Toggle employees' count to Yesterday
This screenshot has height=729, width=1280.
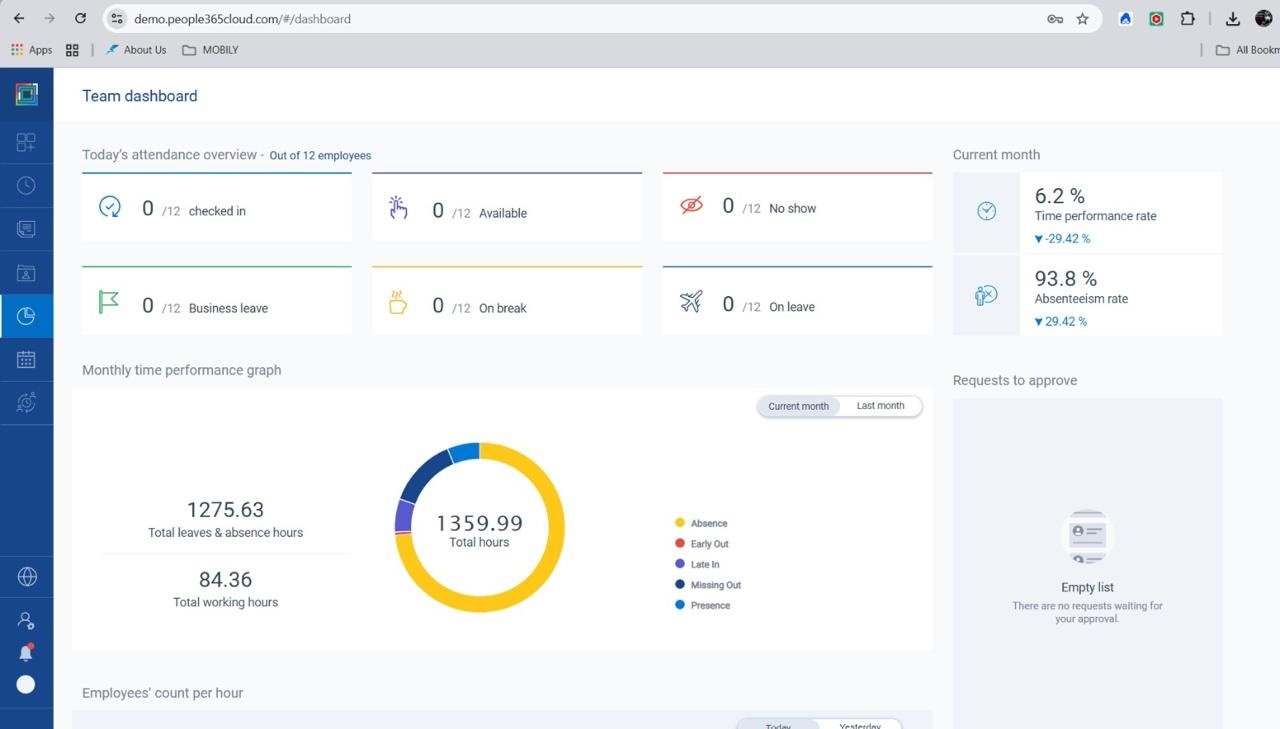(860, 725)
